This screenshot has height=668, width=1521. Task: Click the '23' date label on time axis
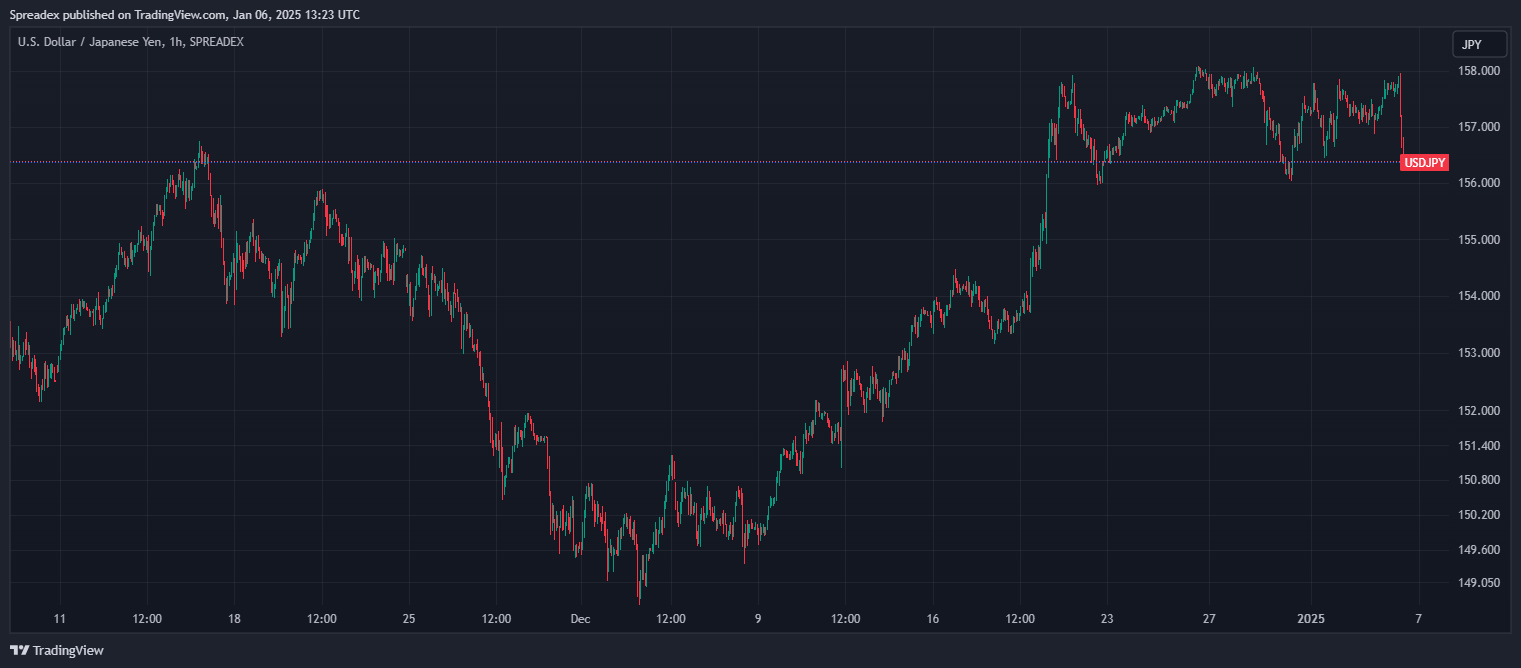[1106, 619]
